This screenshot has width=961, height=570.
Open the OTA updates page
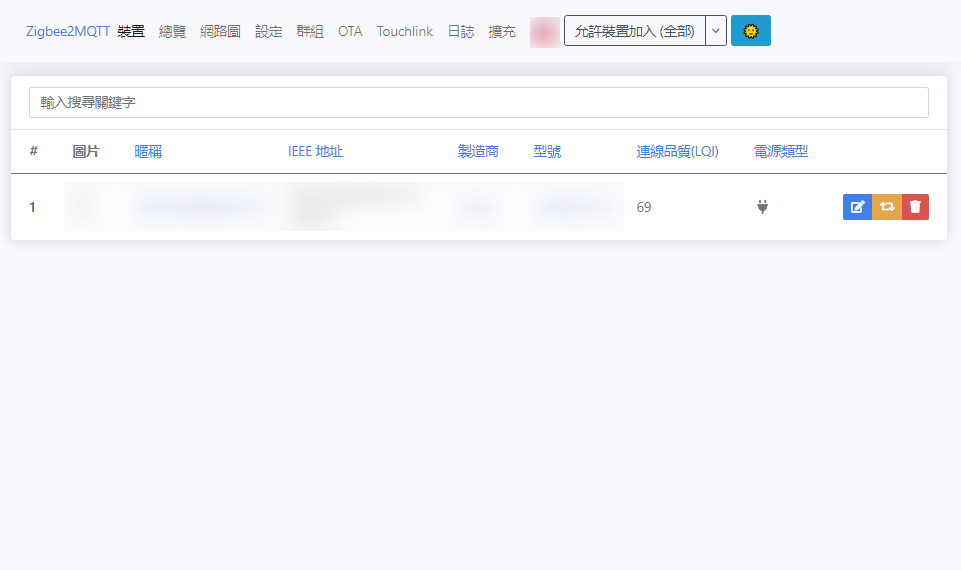[x=350, y=31]
